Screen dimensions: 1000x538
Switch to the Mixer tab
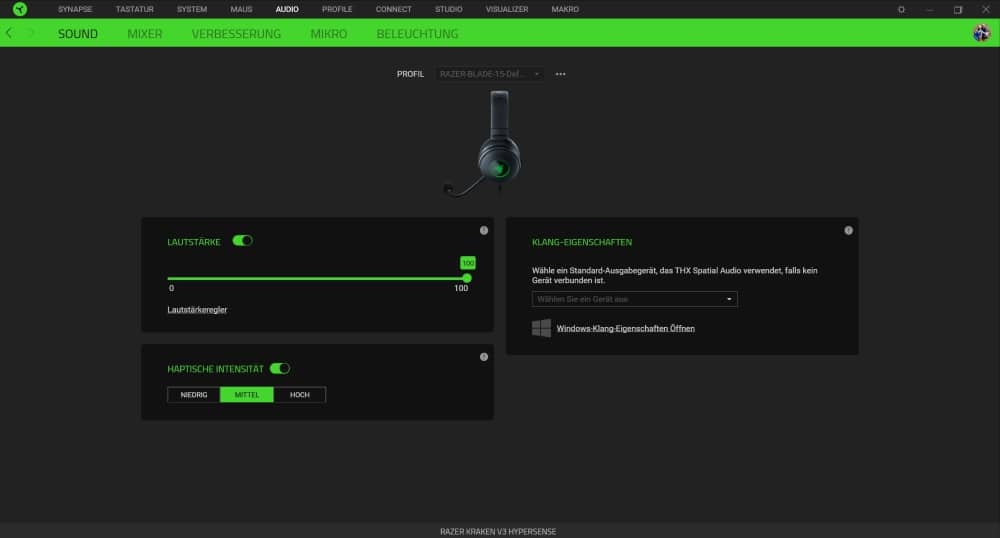coord(145,33)
